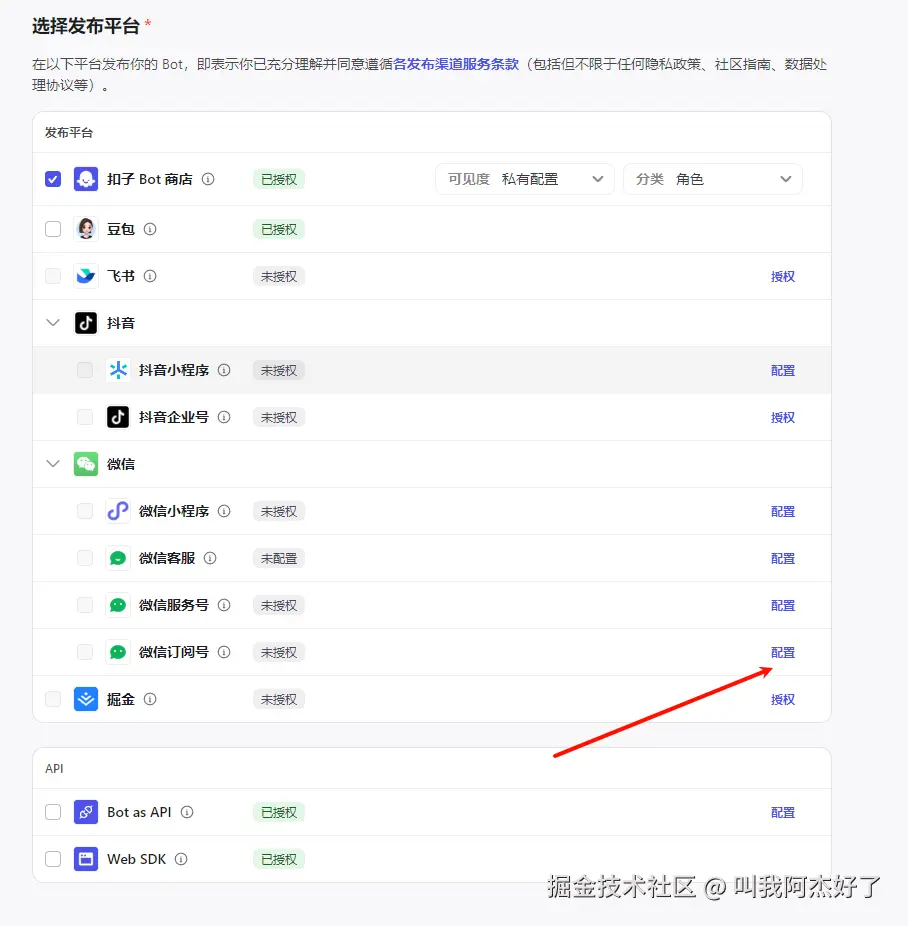Open the 分类 角色 dropdown
This screenshot has height=926, width=908.
[x=713, y=179]
